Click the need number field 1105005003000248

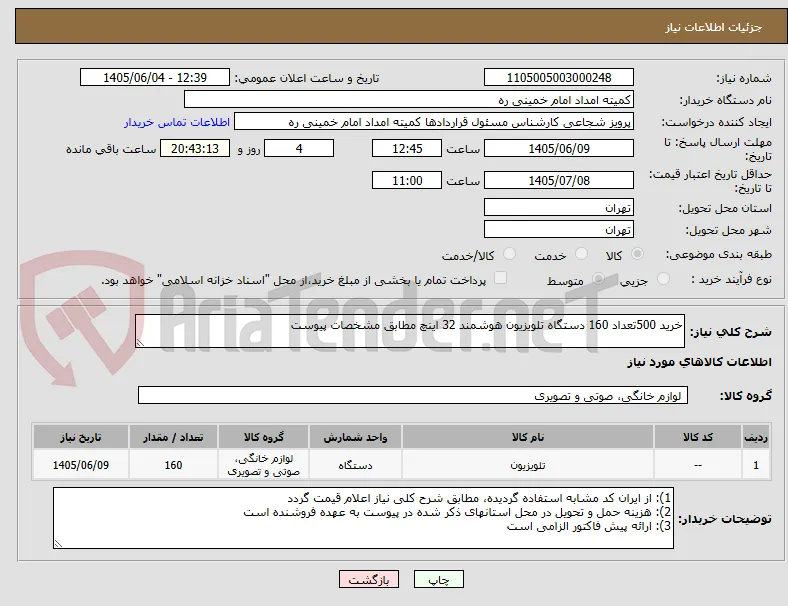coord(559,77)
